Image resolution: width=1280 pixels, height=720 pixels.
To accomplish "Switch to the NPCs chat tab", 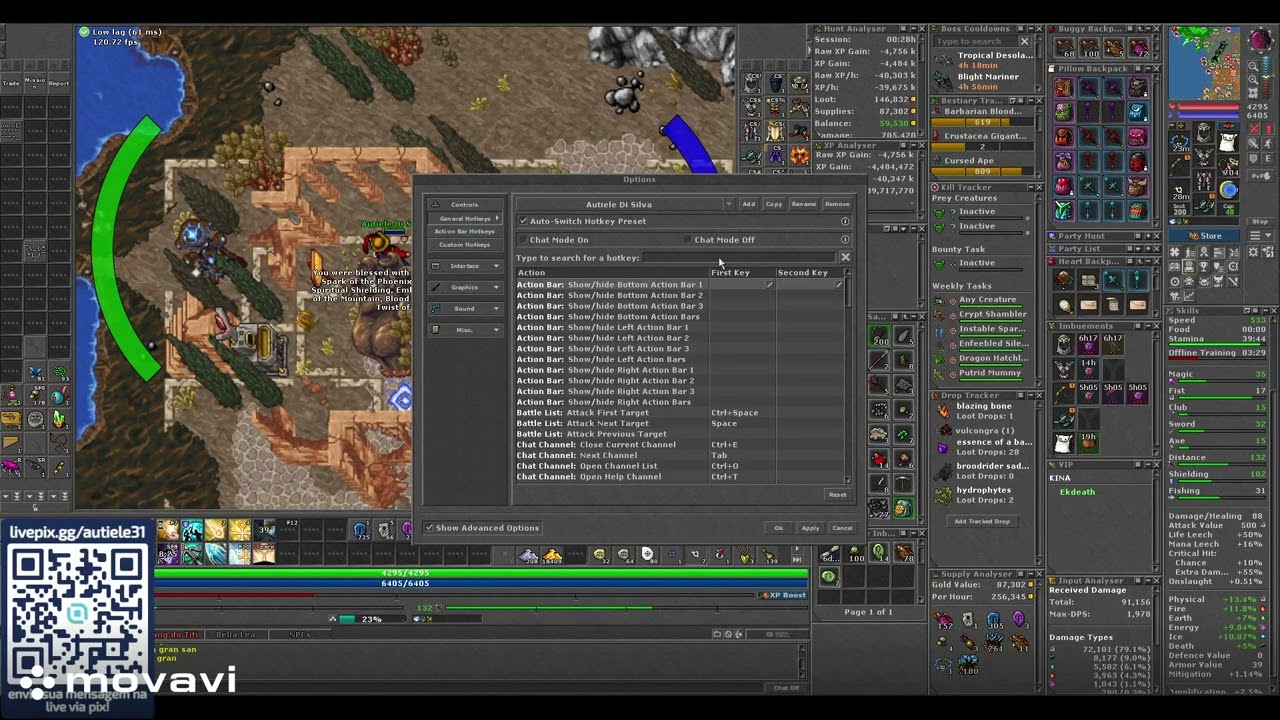I will click(x=299, y=634).
